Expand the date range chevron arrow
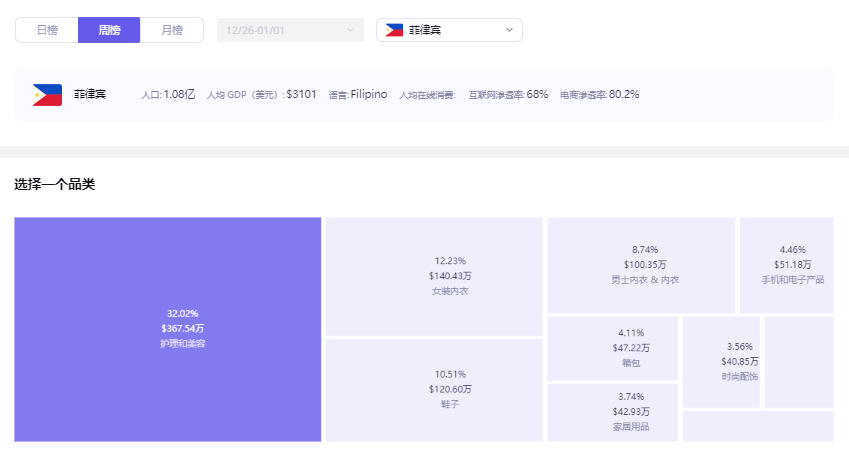849x462 pixels. coord(350,30)
